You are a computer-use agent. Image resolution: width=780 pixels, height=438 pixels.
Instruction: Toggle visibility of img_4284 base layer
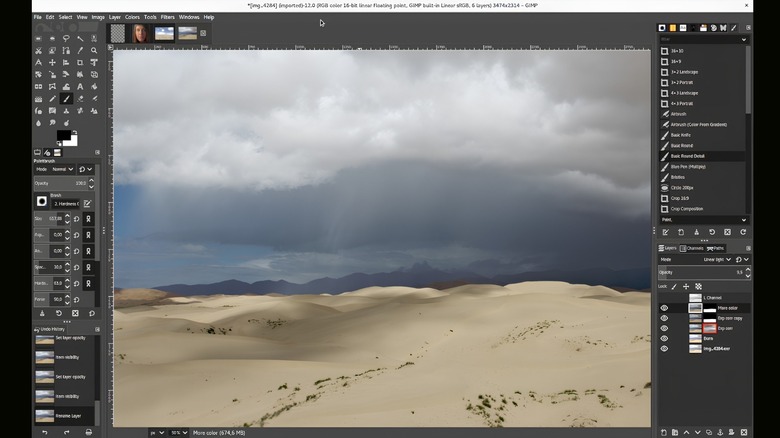[664, 349]
